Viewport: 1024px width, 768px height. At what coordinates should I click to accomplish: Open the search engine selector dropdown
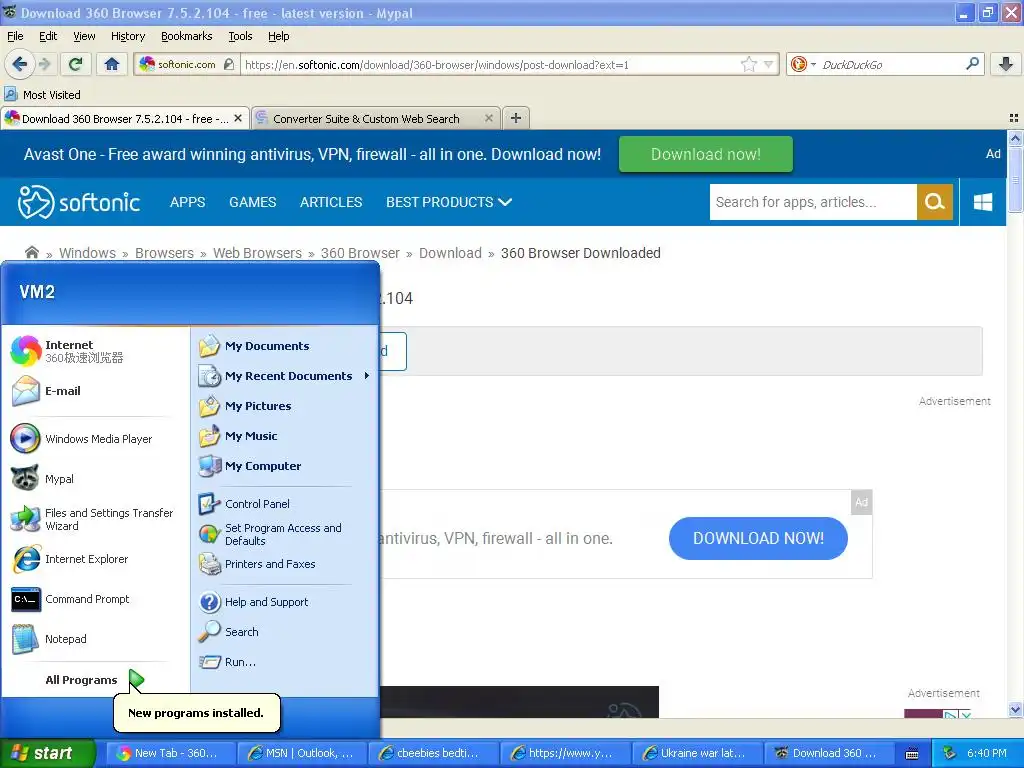point(803,64)
